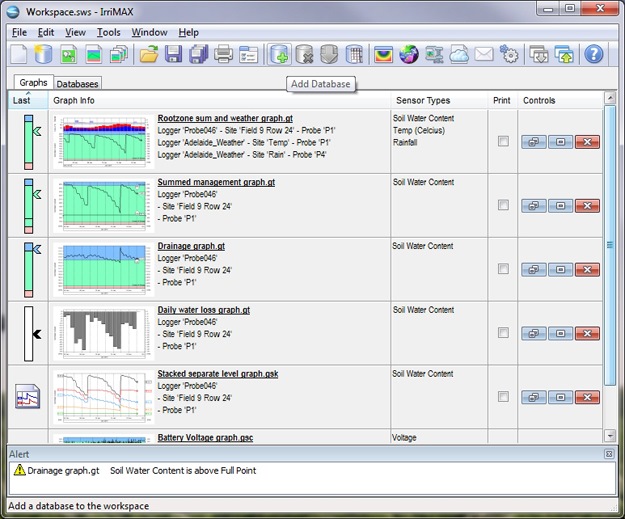Screen dimensions: 625x519
Task: Click the Rootzone sum and weather graph thumbnail
Action: 104,142
